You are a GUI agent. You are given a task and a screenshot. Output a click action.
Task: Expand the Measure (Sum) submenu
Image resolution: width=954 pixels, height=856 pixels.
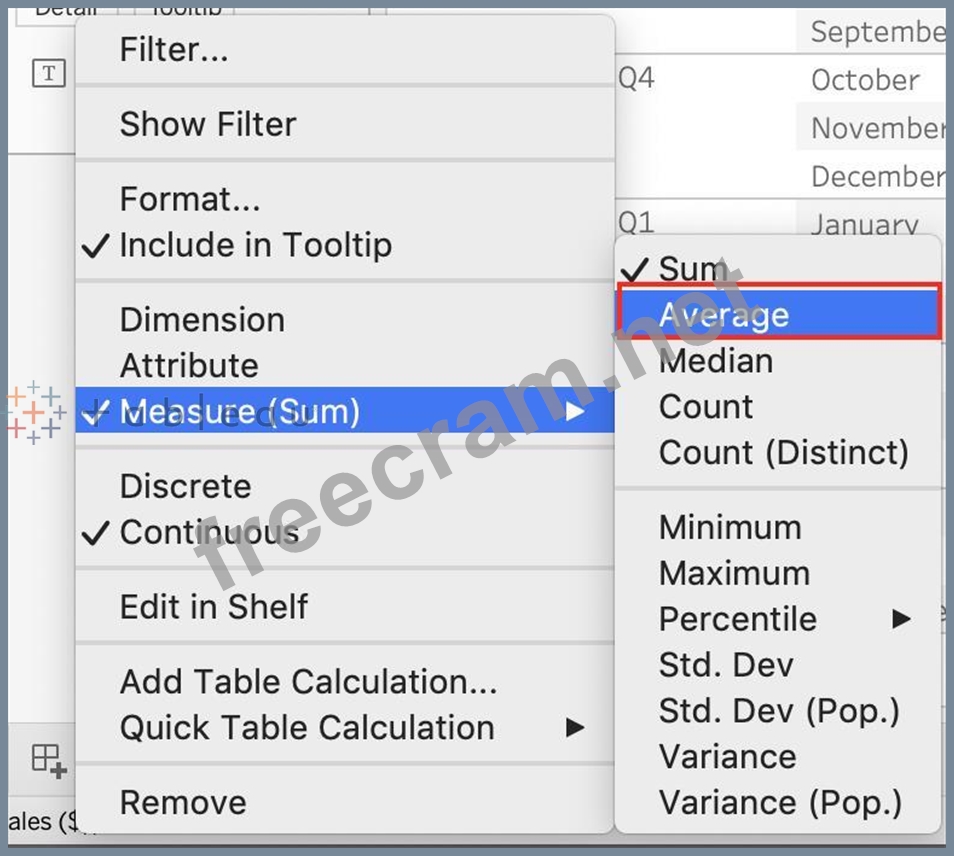(x=574, y=411)
